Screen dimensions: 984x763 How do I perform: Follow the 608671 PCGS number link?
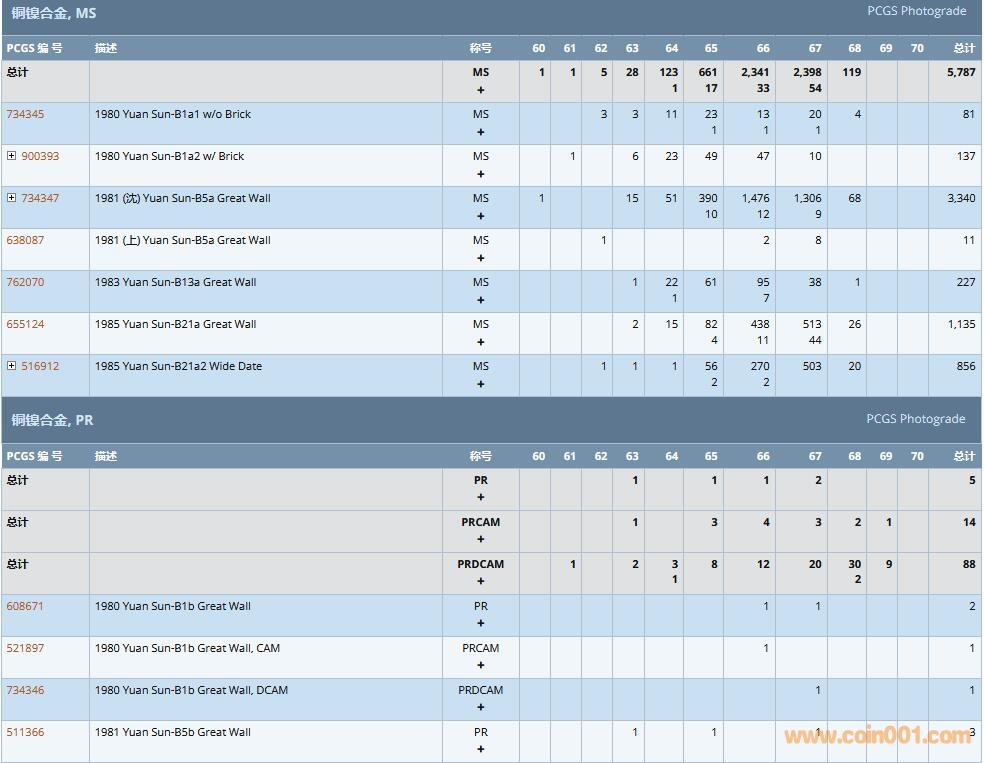tap(25, 606)
